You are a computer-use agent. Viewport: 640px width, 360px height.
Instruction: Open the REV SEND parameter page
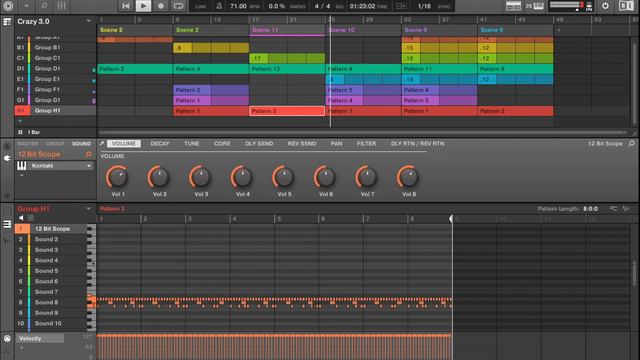point(302,144)
